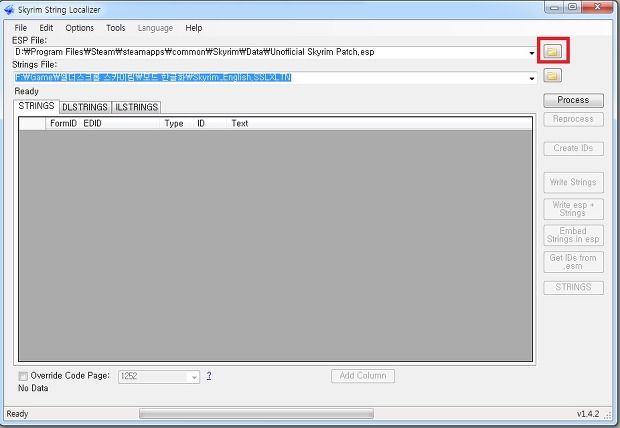Click Get IDs from .esm button
The height and width of the screenshot is (428, 620).
[x=573, y=262]
